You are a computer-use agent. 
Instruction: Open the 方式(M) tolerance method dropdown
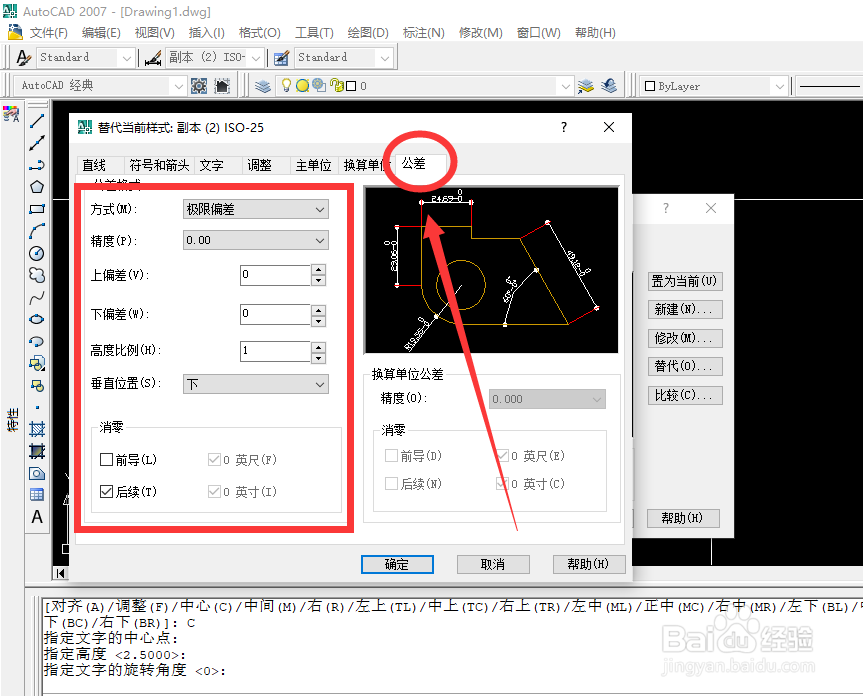[x=255, y=209]
